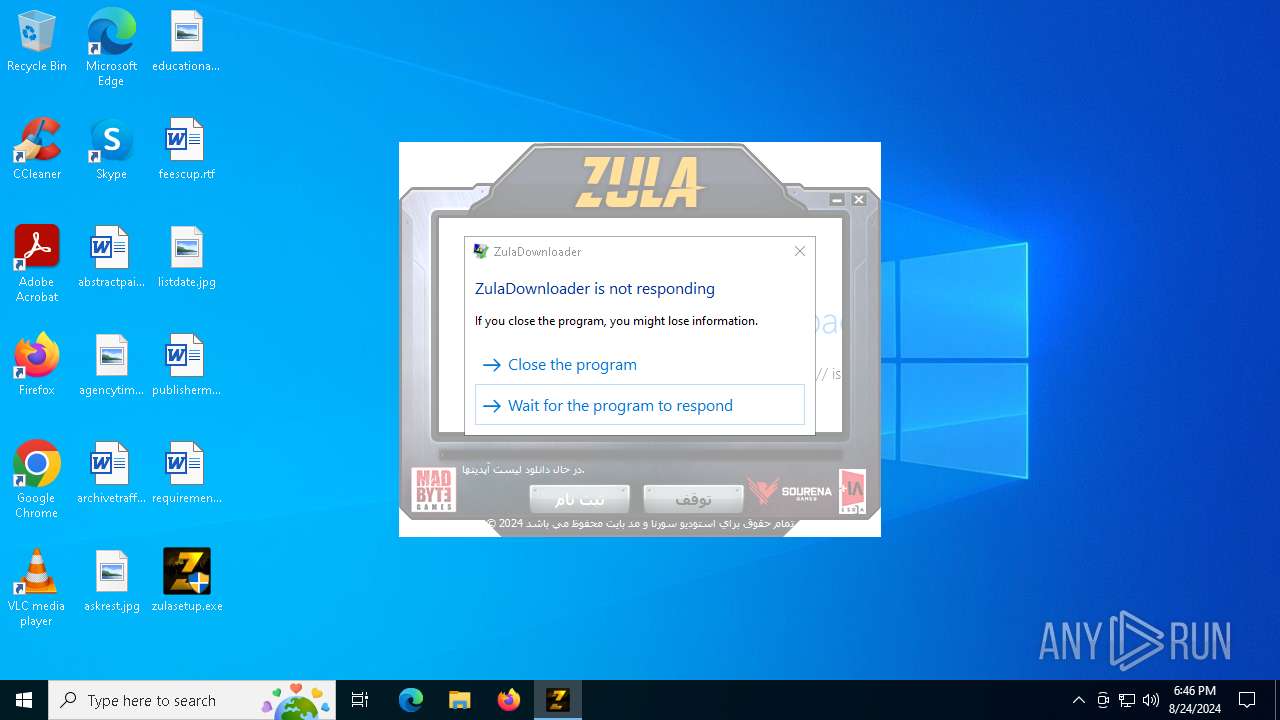Open the volume control tray icon
This screenshot has width=1280, height=720.
1151,700
